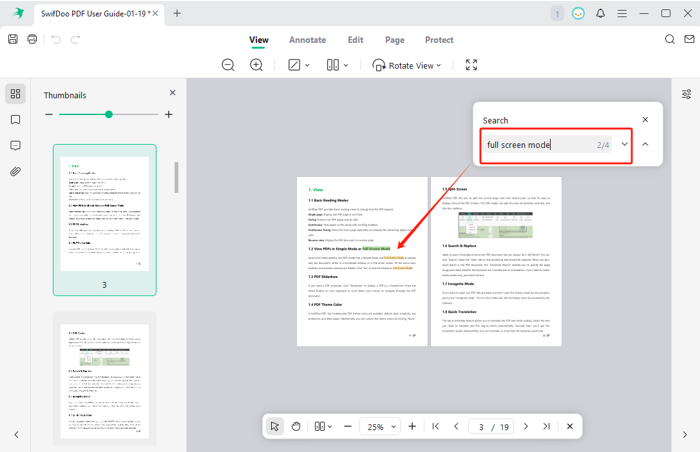Switch to the Page tab
This screenshot has width=700, height=452.
click(x=395, y=40)
